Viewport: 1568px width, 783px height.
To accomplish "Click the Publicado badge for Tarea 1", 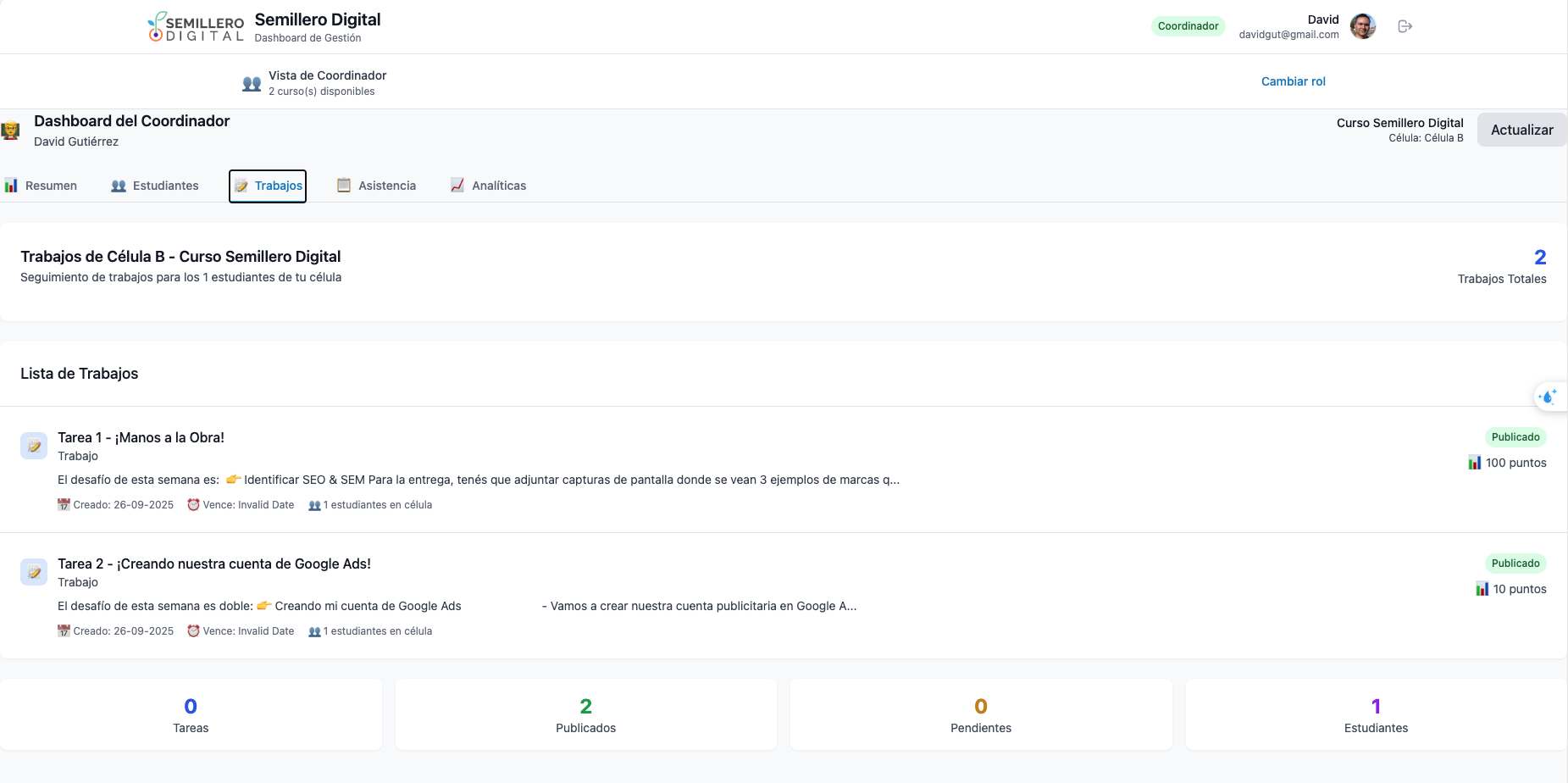I will tap(1515, 437).
